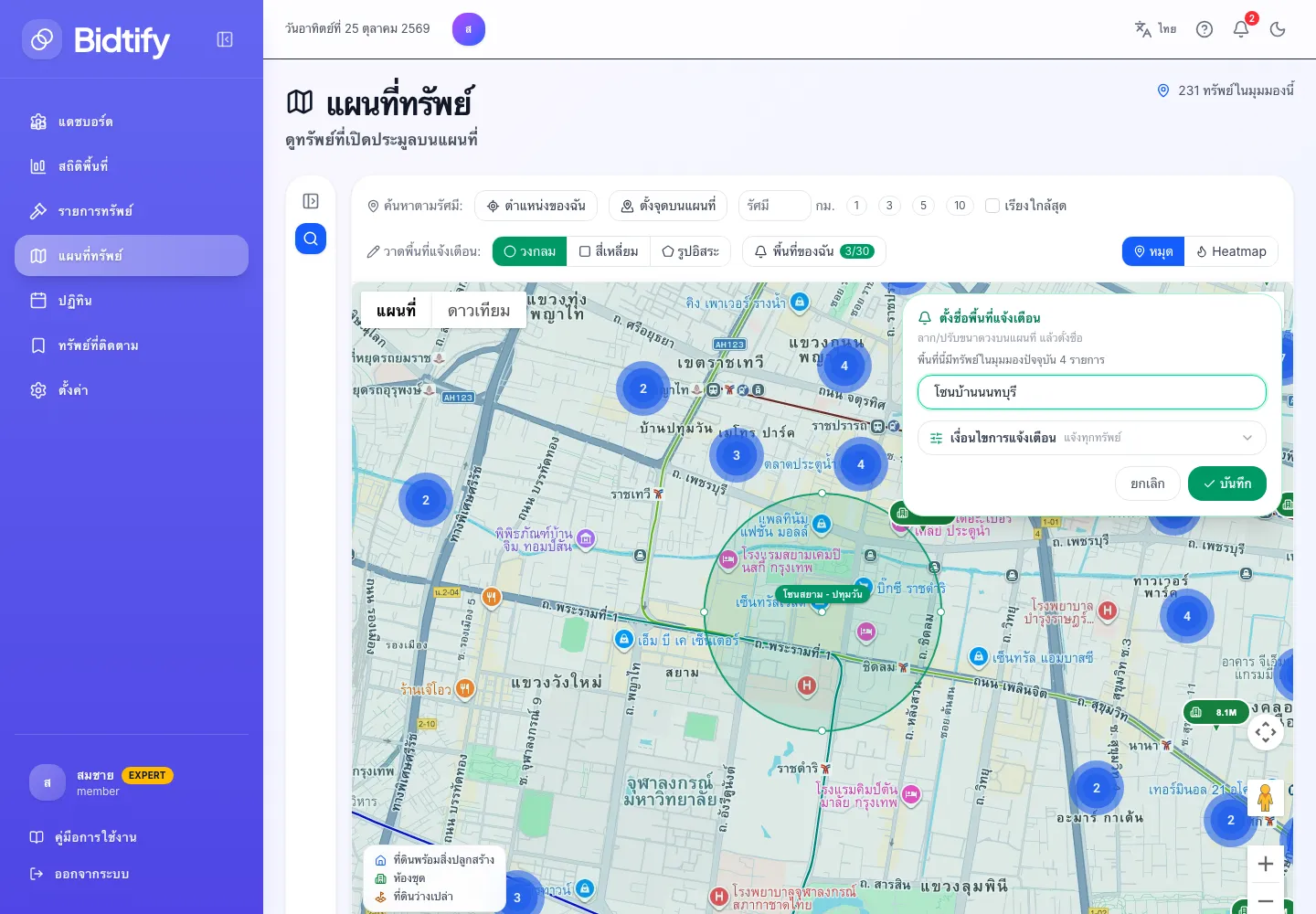The image size is (1316, 914).
Task: Click the ยกเลิก button
Action: (x=1148, y=484)
